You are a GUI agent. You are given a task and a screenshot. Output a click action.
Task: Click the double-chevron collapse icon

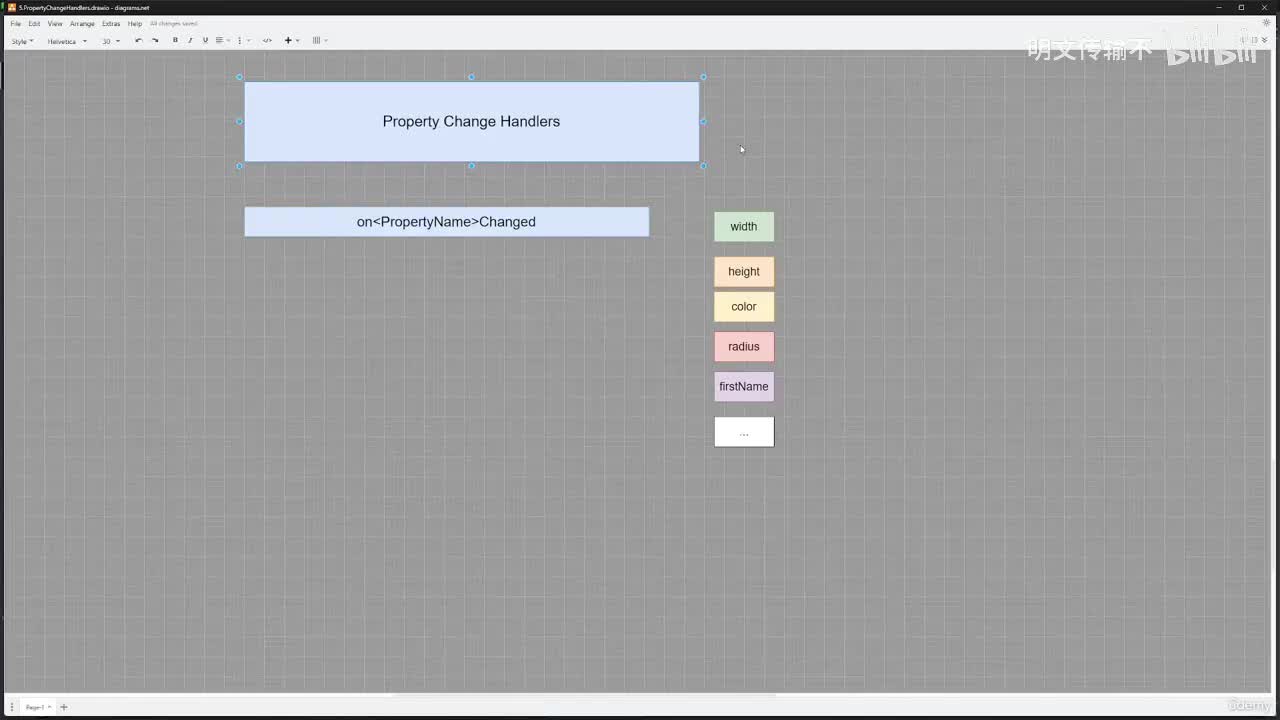pyautogui.click(x=1265, y=40)
